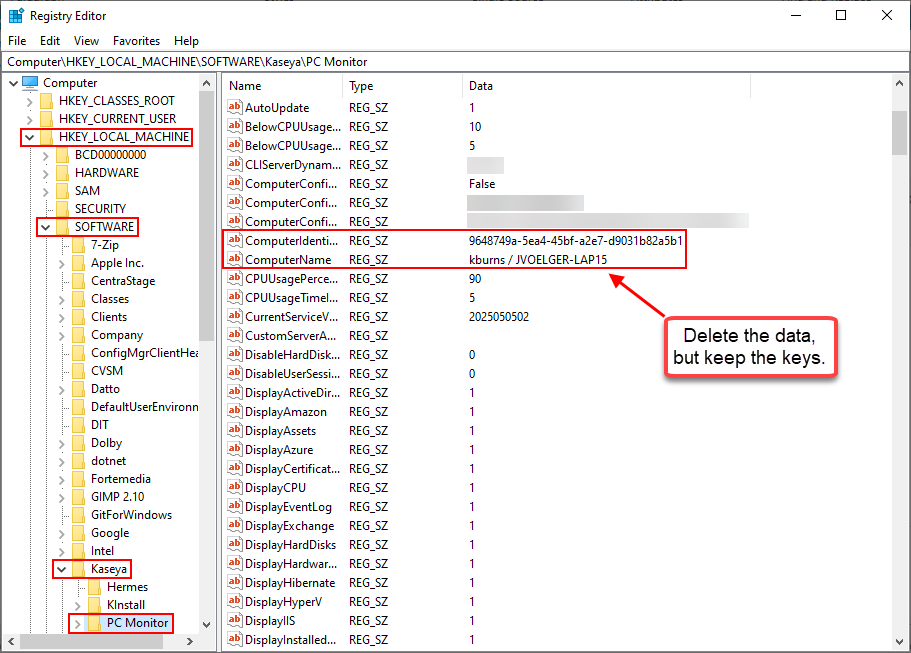Click the values list vertical scrollbar thumb
The height and width of the screenshot is (653, 911).
pyautogui.click(x=899, y=133)
